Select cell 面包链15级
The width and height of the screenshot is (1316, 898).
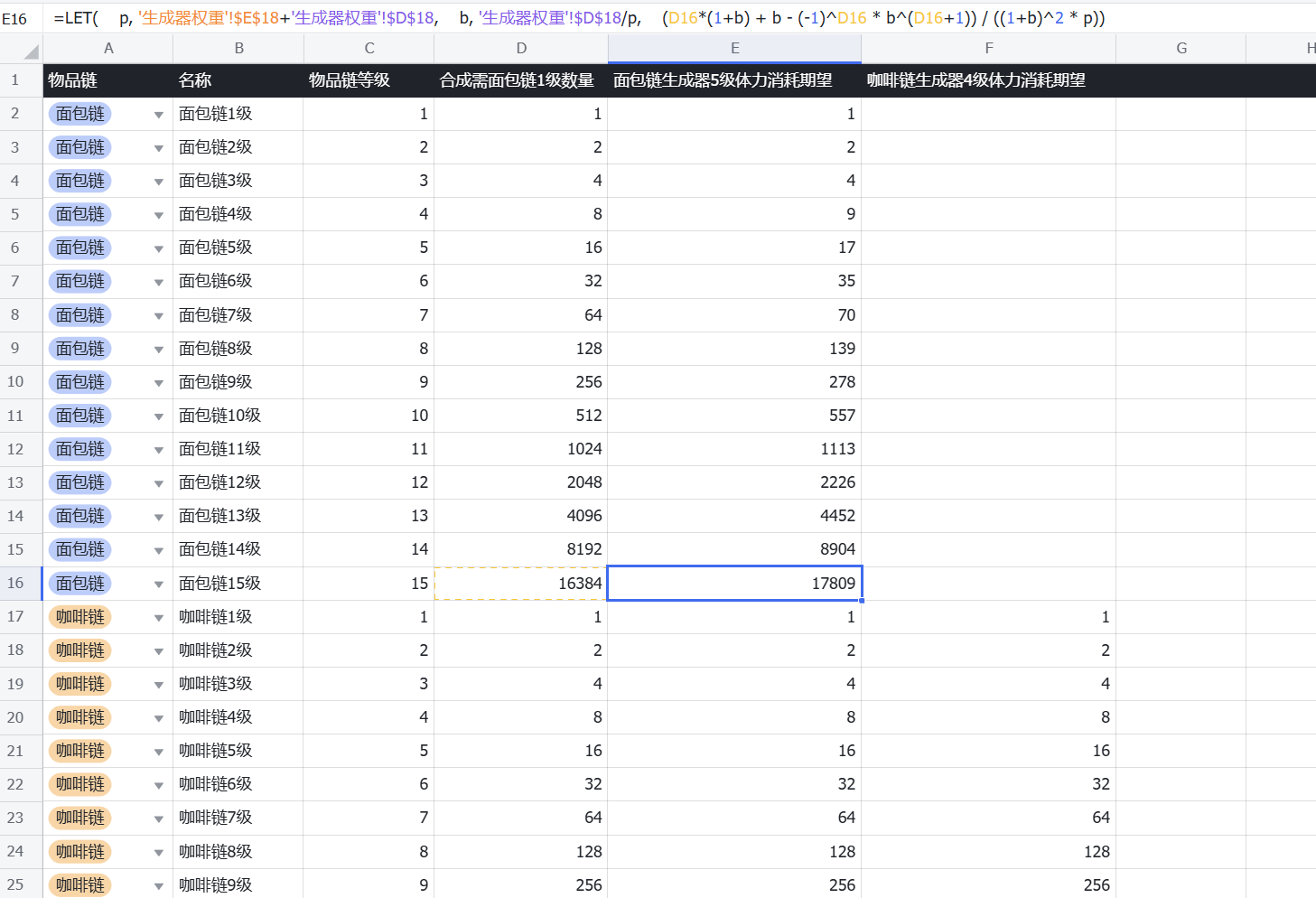click(x=238, y=584)
